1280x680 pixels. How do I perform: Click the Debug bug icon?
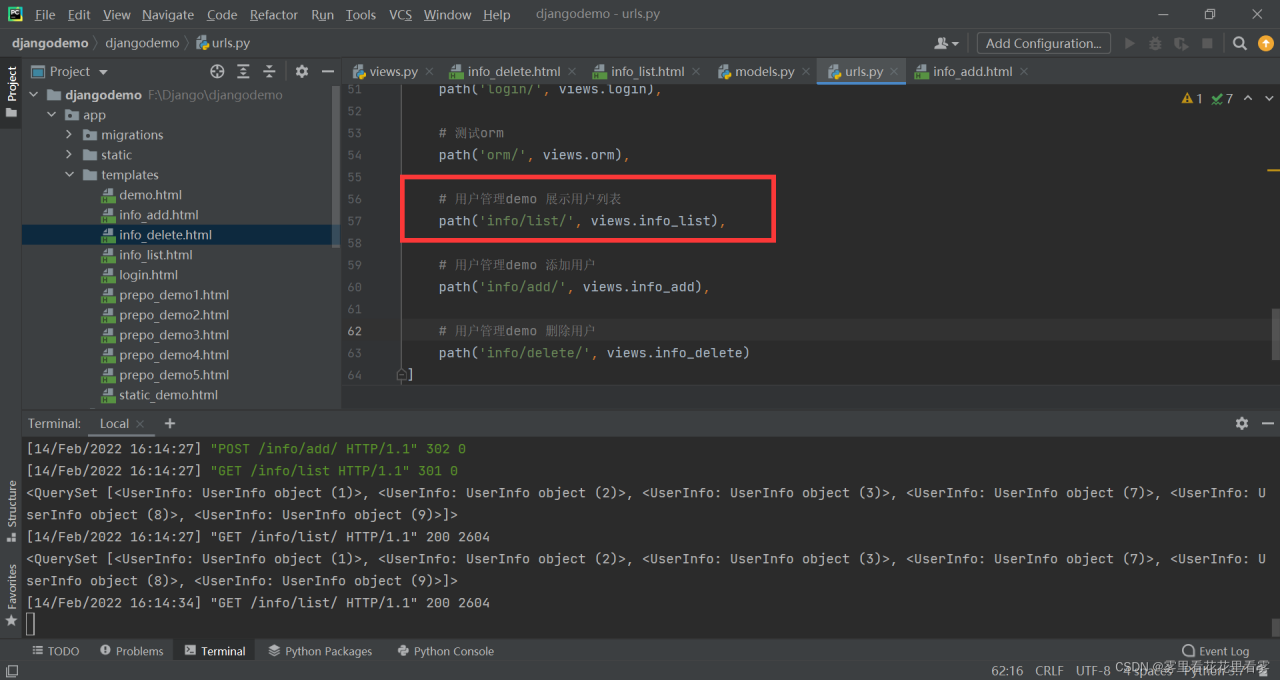coord(1155,43)
